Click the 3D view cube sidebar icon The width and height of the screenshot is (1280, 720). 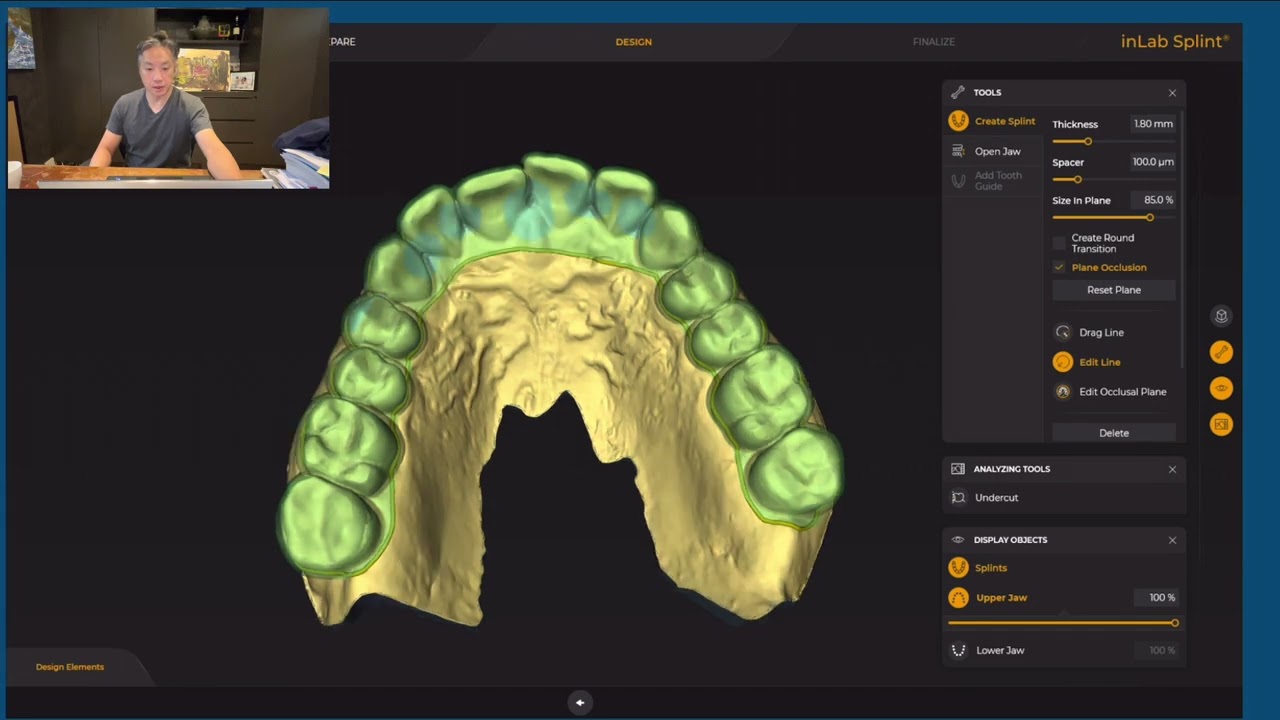pyautogui.click(x=1221, y=316)
